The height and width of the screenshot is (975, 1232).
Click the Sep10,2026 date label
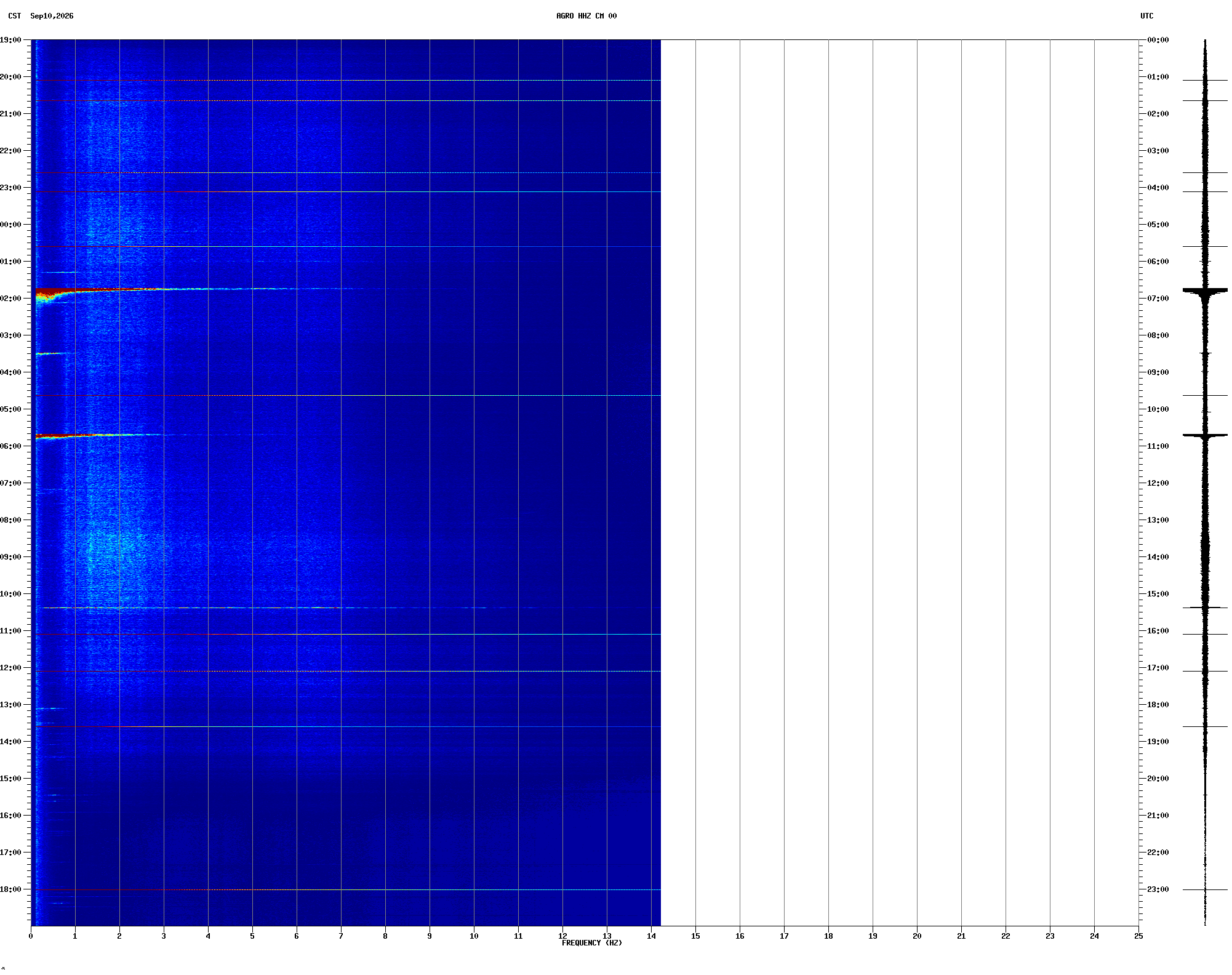pyautogui.click(x=52, y=16)
